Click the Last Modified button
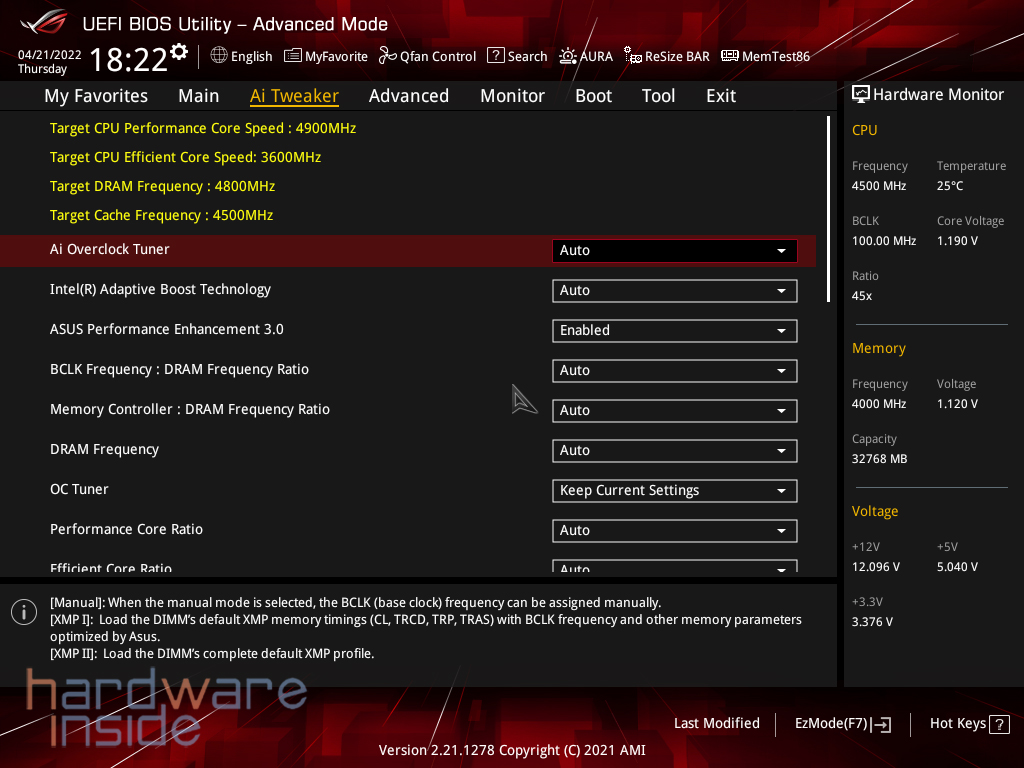 [x=716, y=723]
